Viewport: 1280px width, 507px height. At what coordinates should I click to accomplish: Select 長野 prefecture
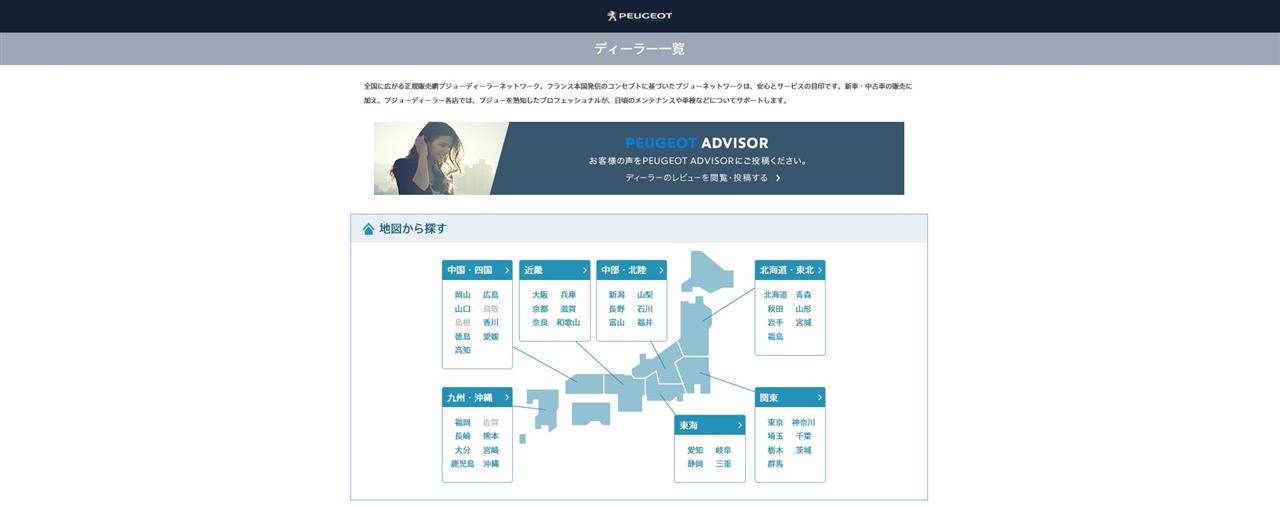(617, 309)
